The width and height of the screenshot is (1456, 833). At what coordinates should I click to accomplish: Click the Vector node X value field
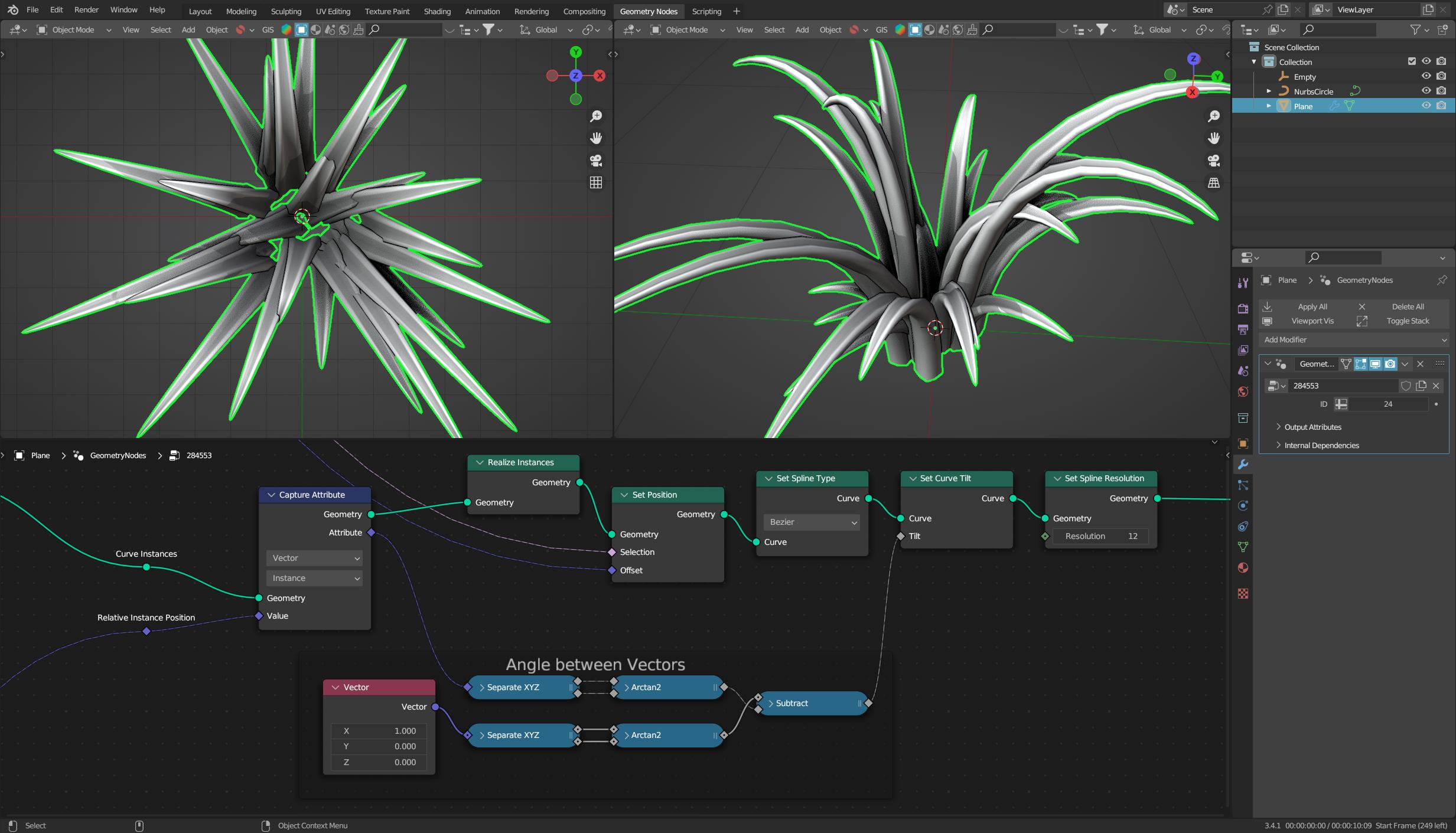click(379, 731)
